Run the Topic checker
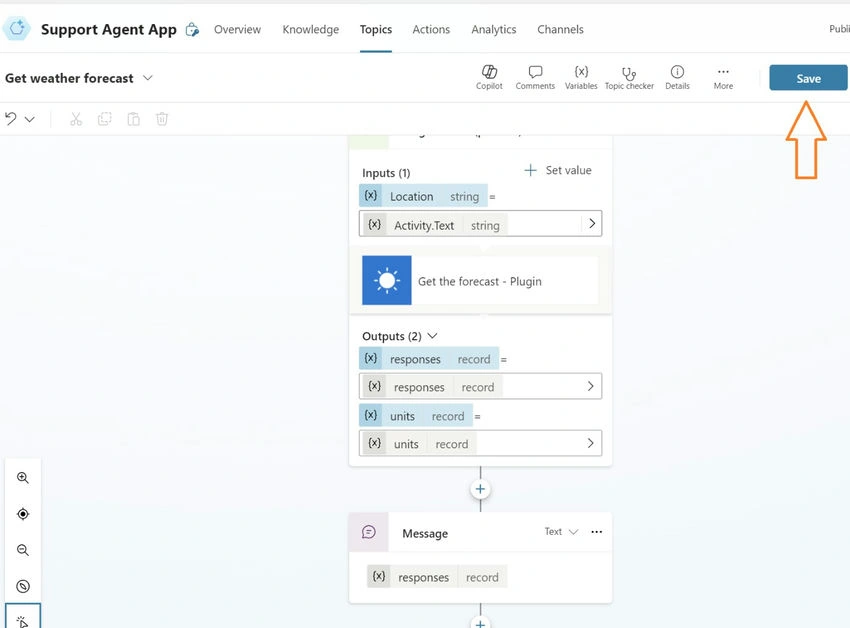850x628 pixels. pyautogui.click(x=629, y=78)
